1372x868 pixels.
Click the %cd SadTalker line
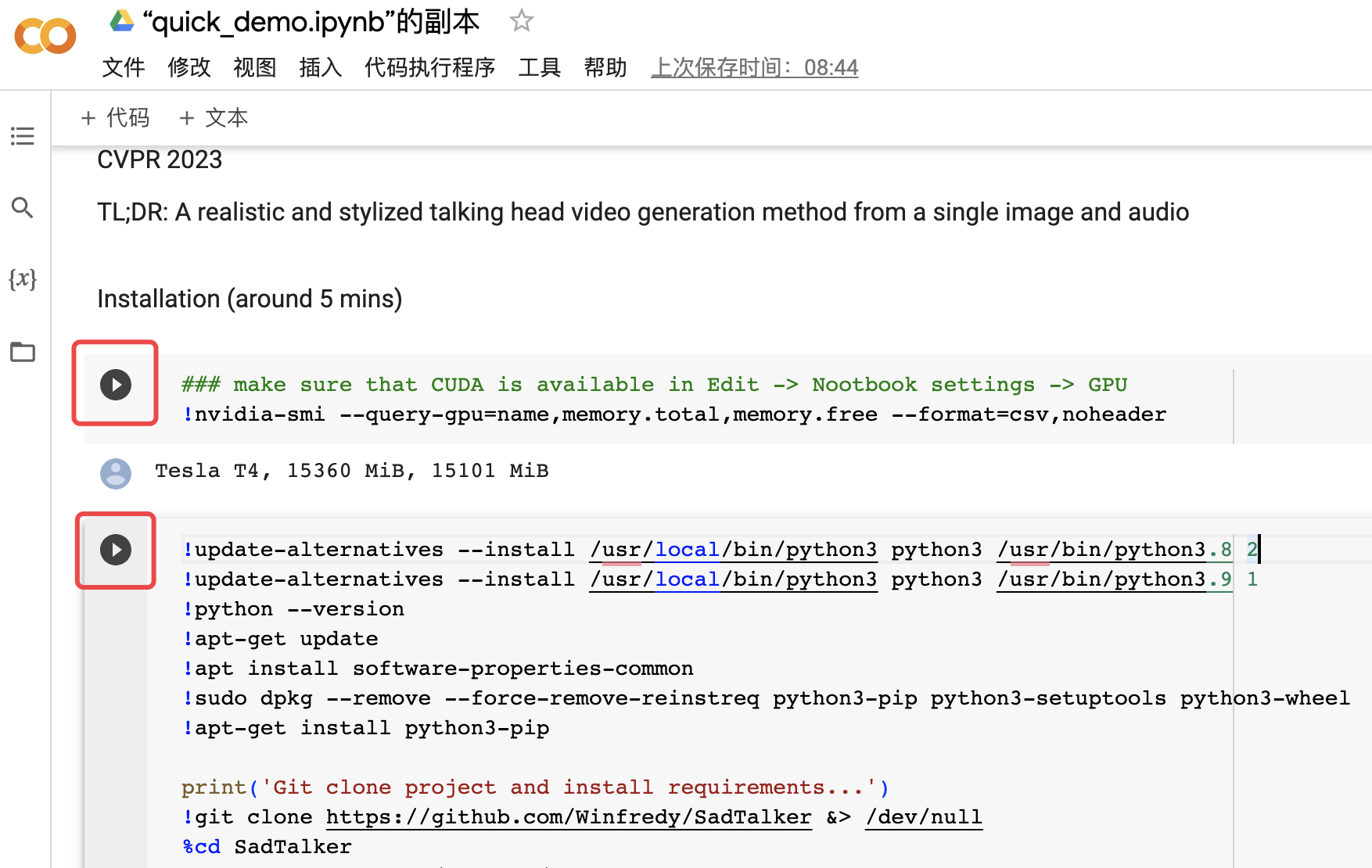click(267, 847)
